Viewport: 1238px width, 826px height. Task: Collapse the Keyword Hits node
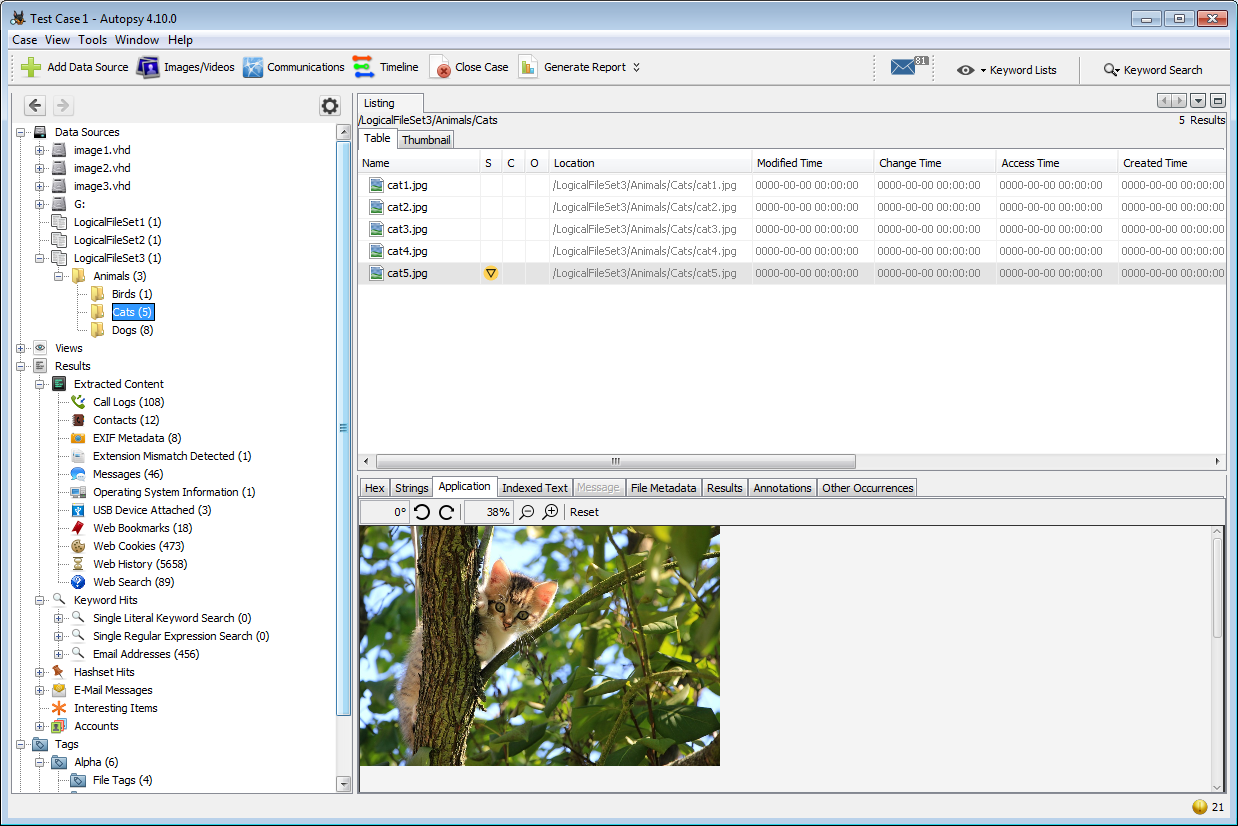40,600
